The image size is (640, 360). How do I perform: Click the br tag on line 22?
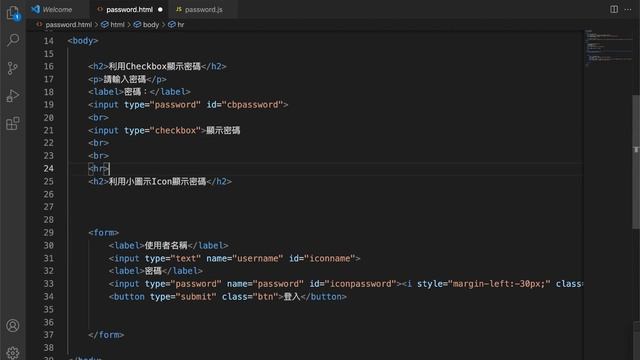pyautogui.click(x=98, y=143)
